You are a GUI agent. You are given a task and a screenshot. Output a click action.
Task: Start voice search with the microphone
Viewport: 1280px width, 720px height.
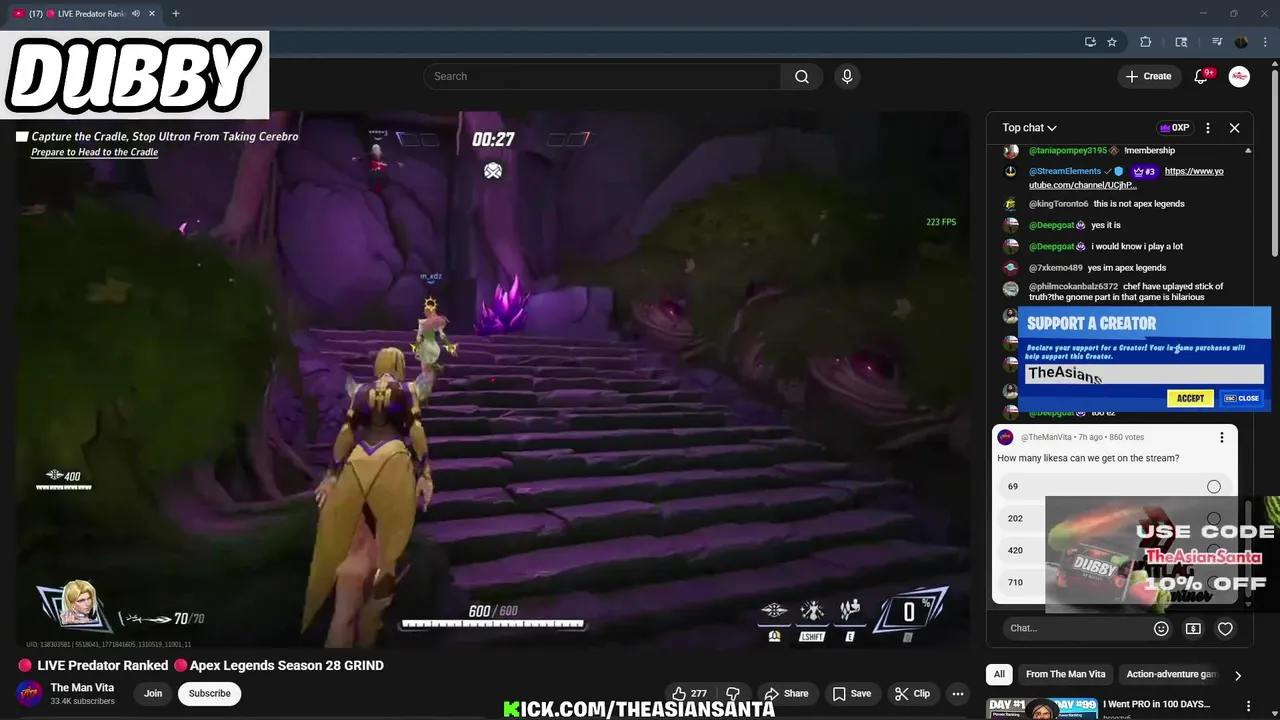(847, 76)
